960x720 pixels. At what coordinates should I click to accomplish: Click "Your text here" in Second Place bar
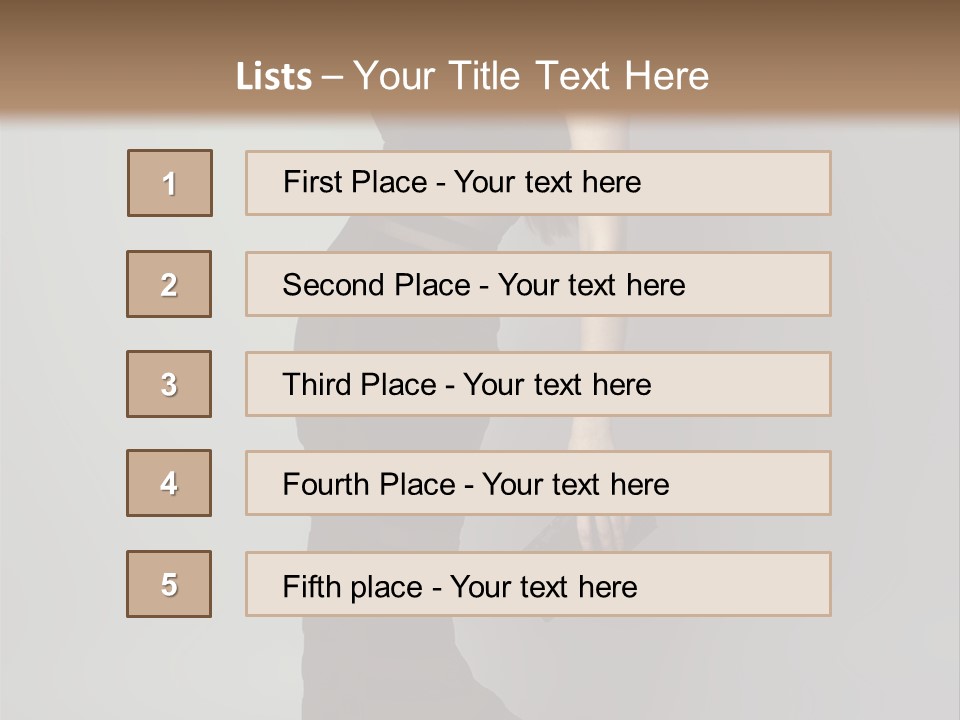click(x=591, y=285)
